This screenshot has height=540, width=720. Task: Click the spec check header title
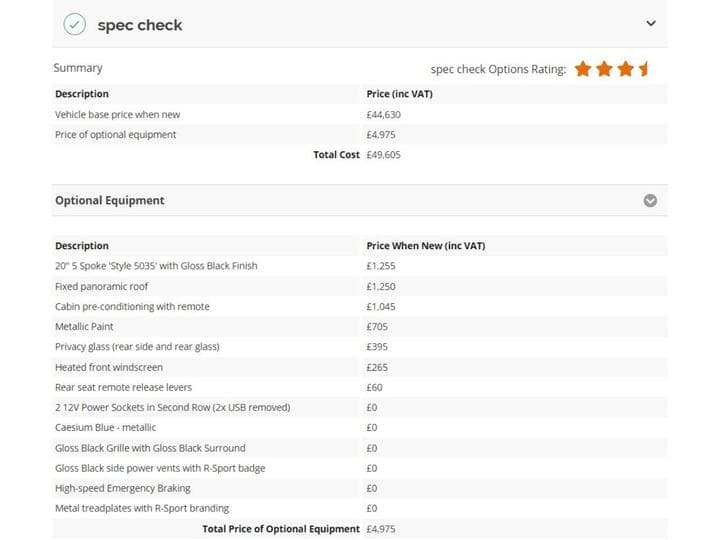pyautogui.click(x=140, y=25)
